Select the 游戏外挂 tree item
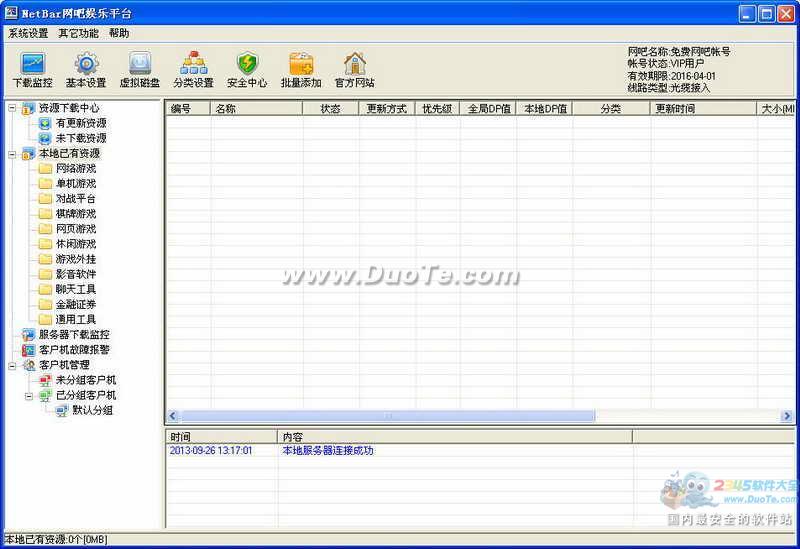Image resolution: width=800 pixels, height=549 pixels. (76, 259)
